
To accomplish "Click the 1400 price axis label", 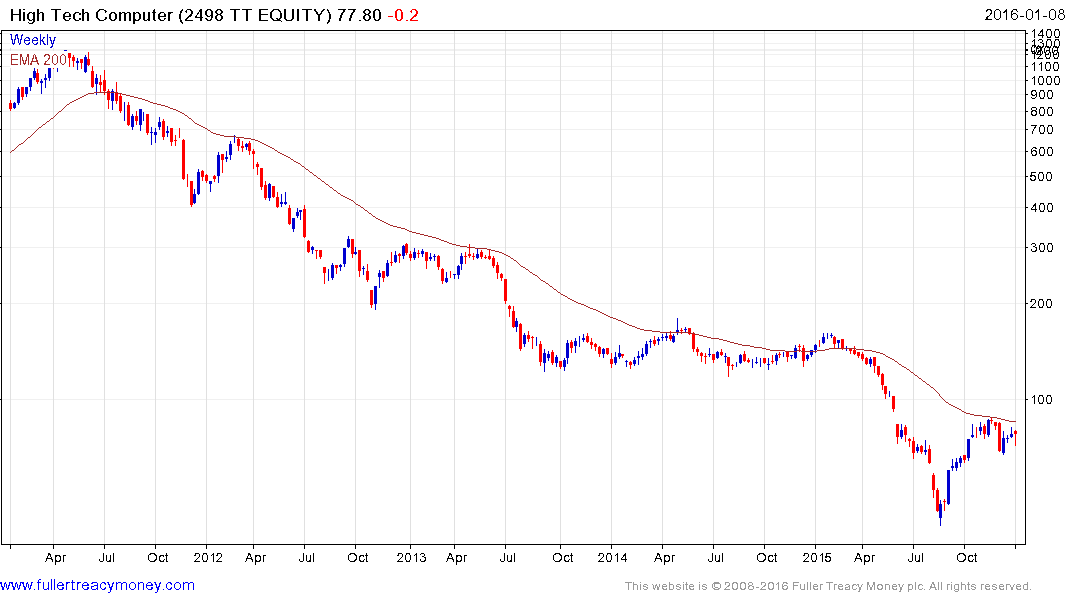I will (1046, 34).
